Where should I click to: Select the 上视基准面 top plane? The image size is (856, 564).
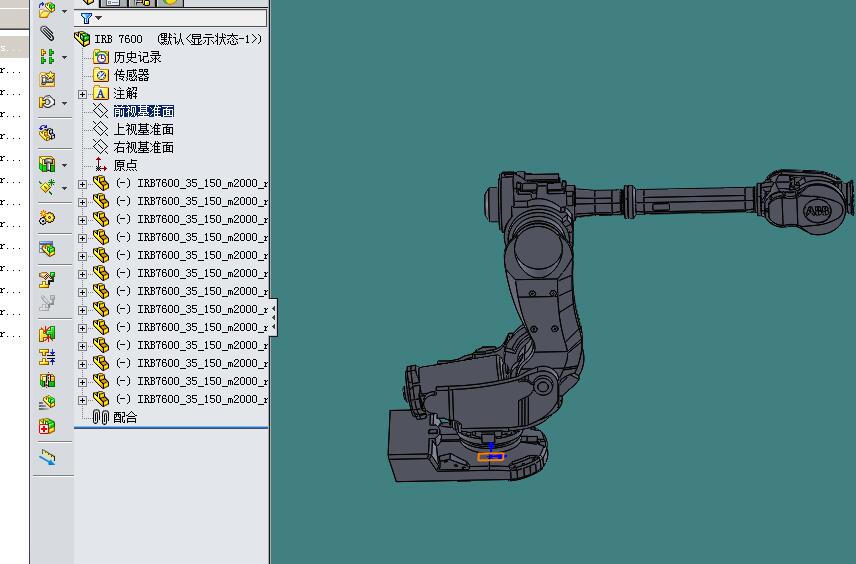pyautogui.click(x=143, y=129)
